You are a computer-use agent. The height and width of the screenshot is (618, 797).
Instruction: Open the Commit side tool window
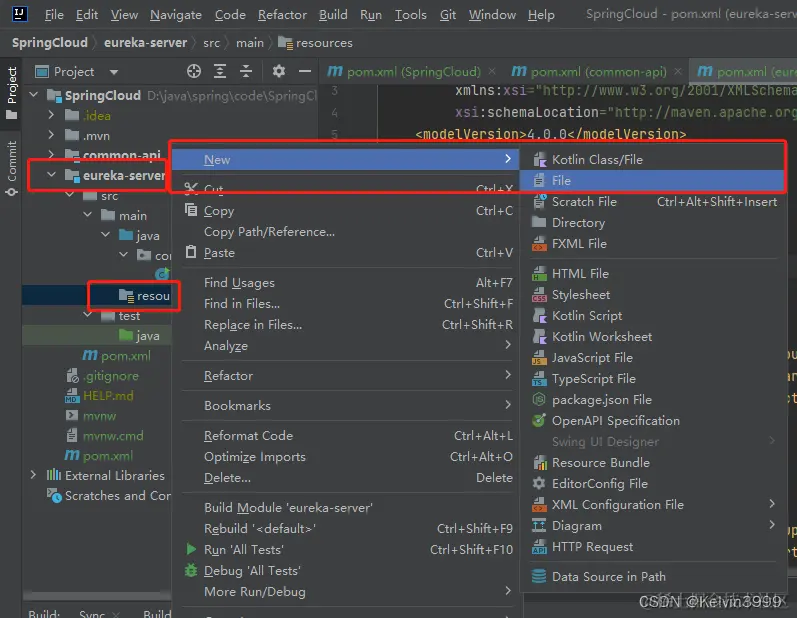pyautogui.click(x=11, y=168)
